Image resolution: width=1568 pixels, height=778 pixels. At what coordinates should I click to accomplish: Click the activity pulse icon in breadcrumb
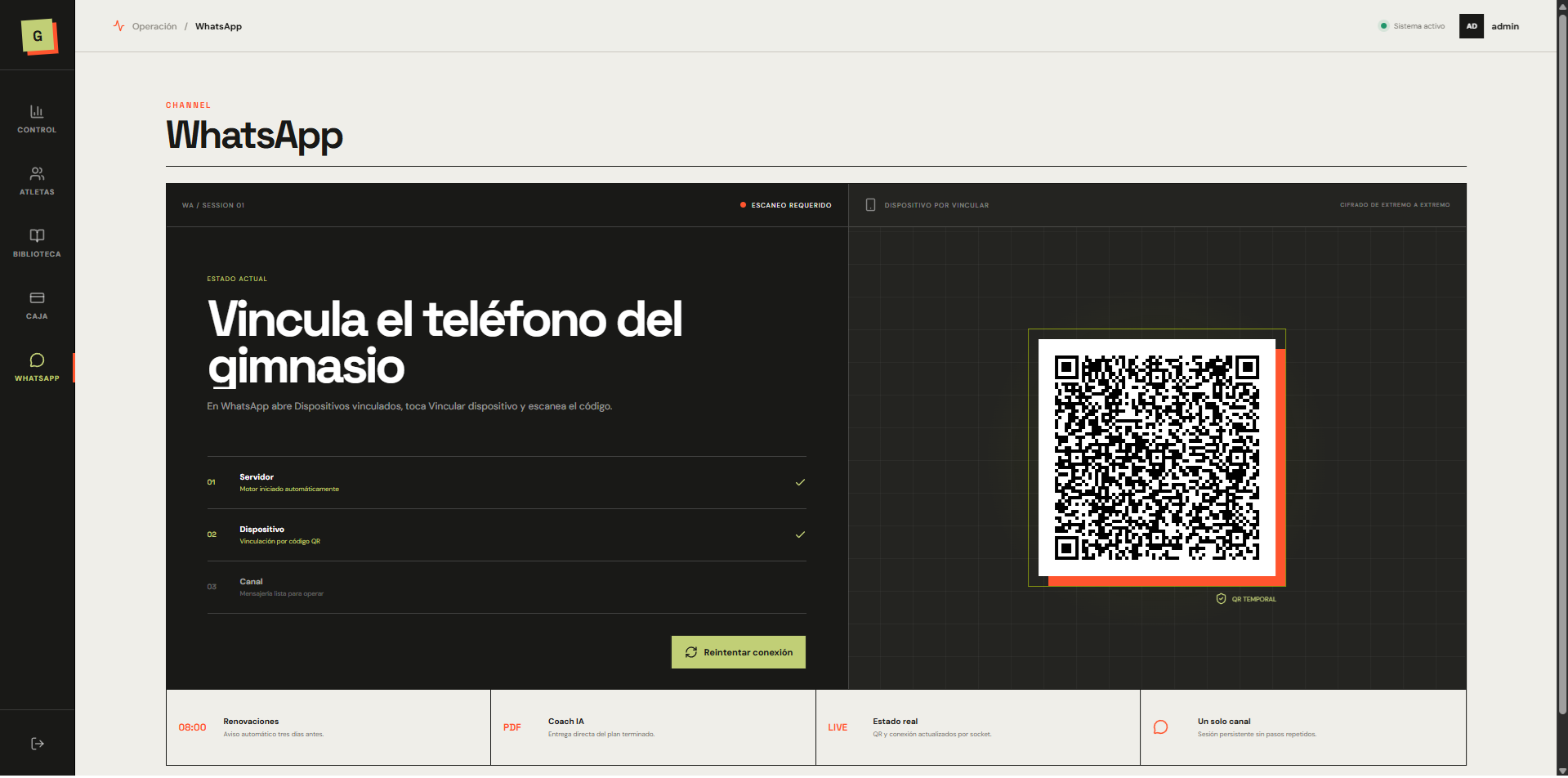click(119, 26)
